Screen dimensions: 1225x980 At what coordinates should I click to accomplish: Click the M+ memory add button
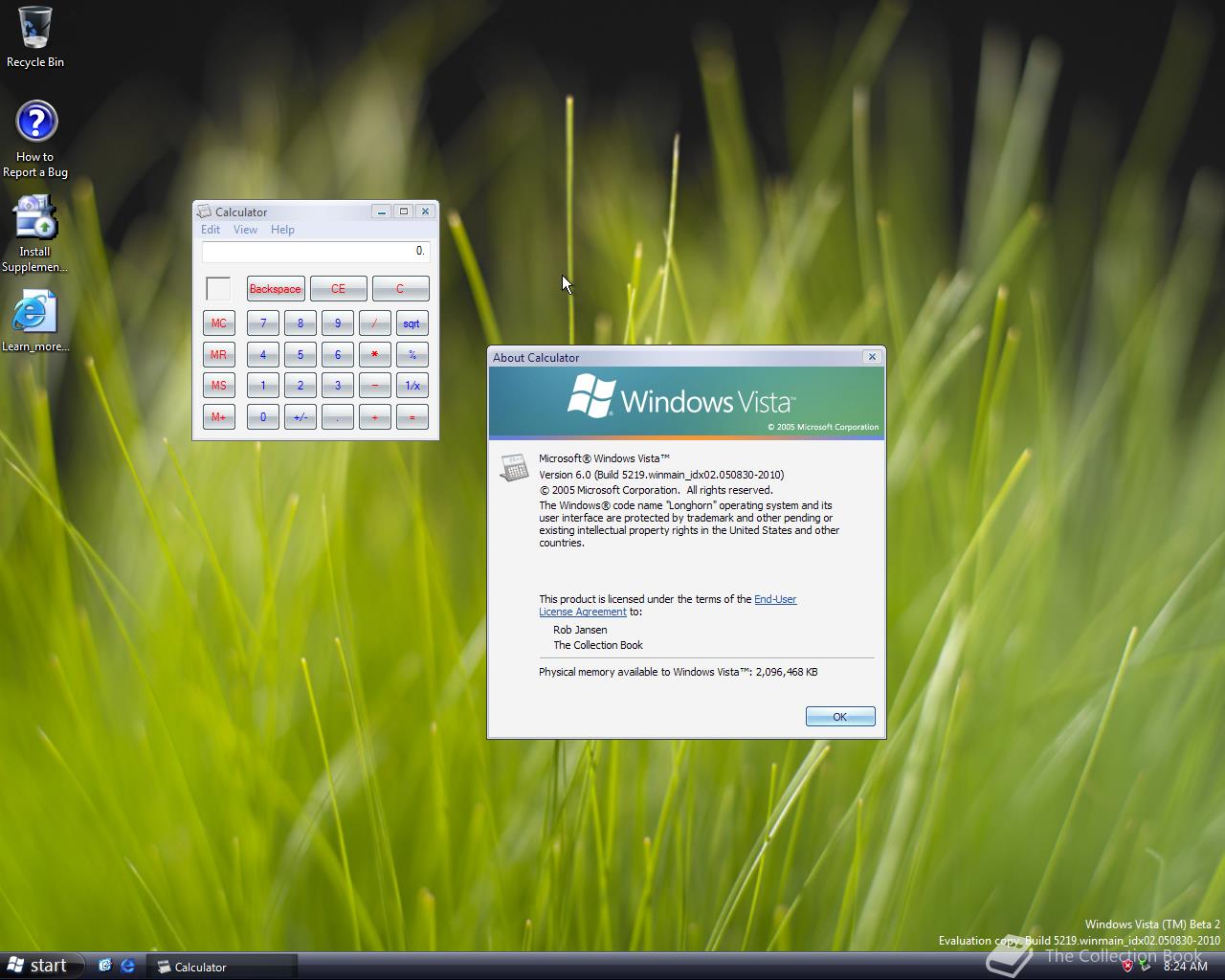point(219,417)
